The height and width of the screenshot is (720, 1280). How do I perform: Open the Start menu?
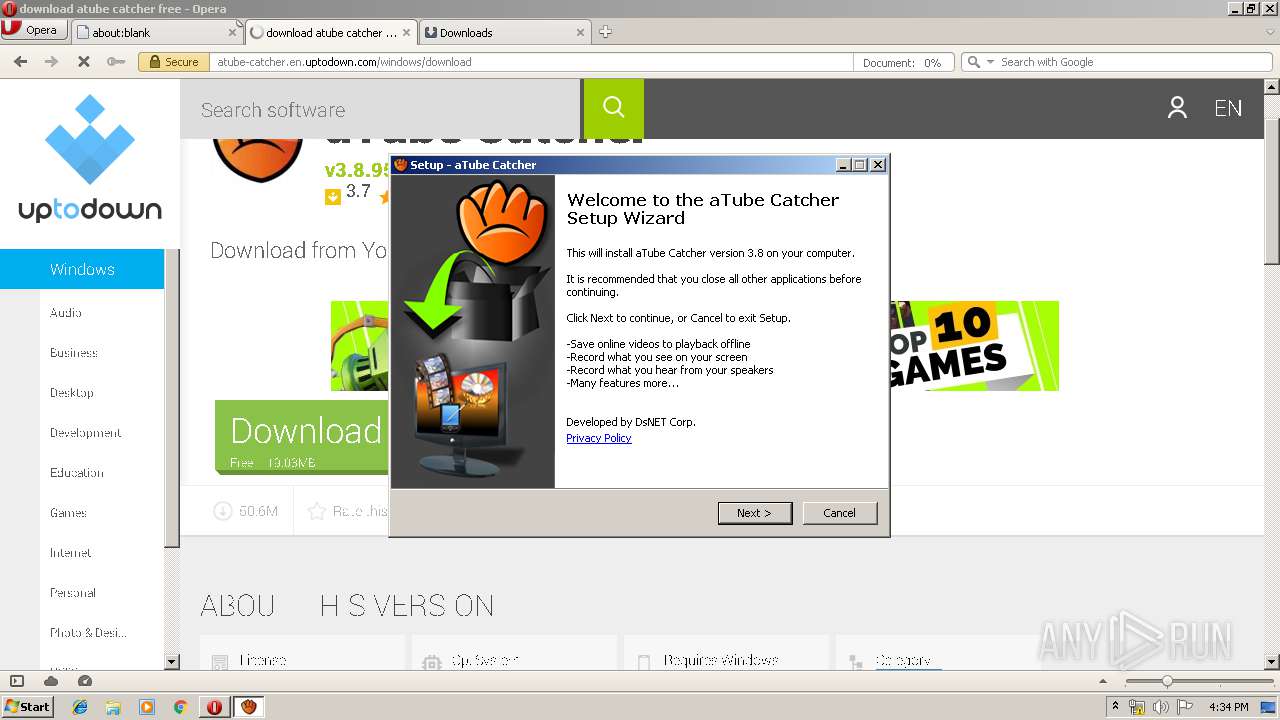(27, 706)
